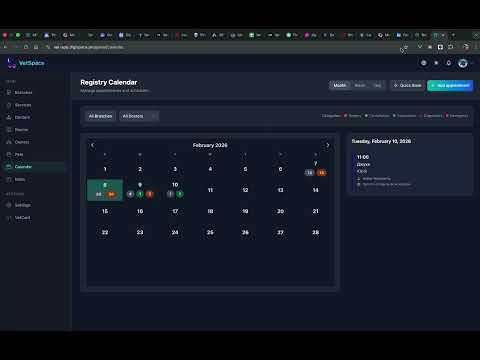The image size is (480, 360).
Task: Click green badge on February 9
Action: [140, 194]
